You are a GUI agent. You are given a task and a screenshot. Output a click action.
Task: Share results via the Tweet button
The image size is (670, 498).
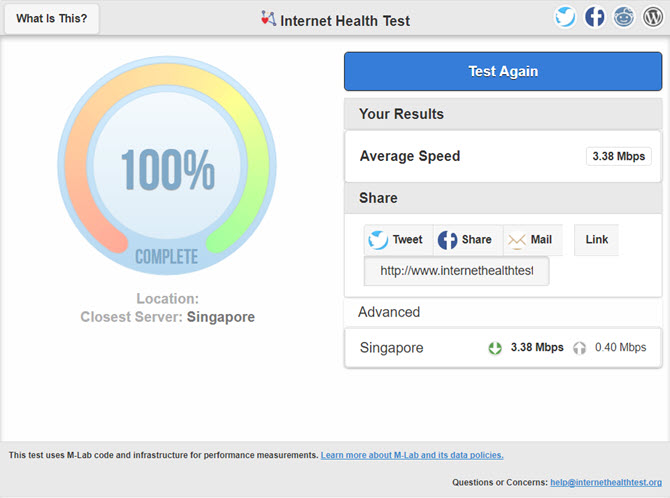click(398, 240)
